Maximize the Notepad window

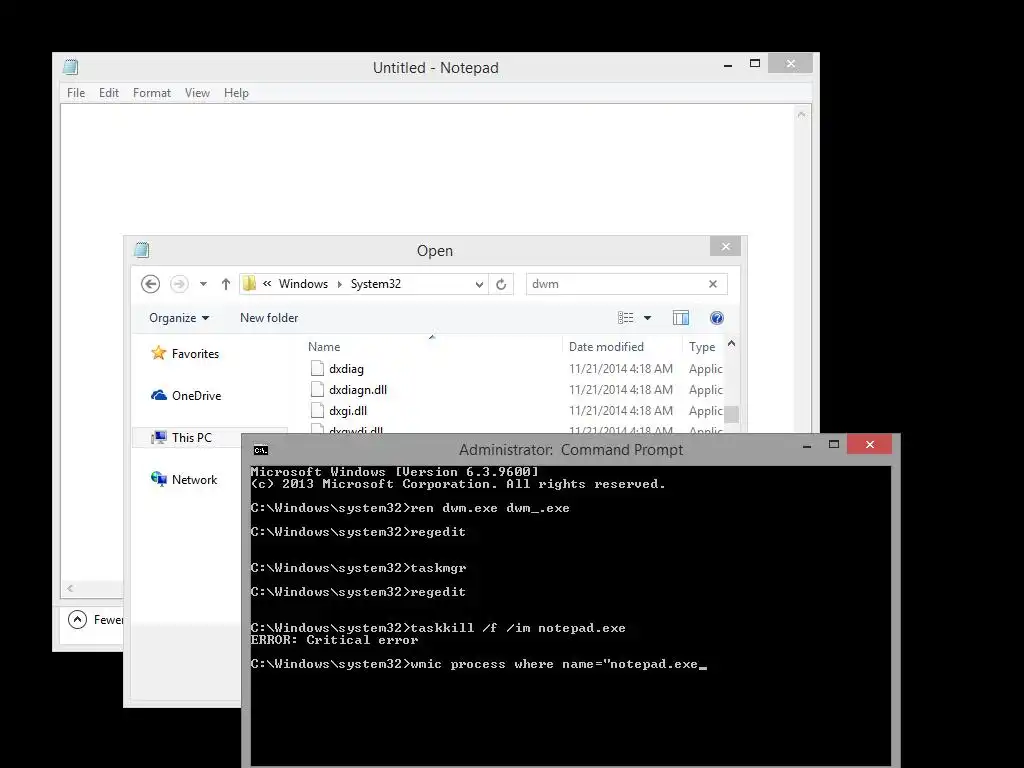755,63
